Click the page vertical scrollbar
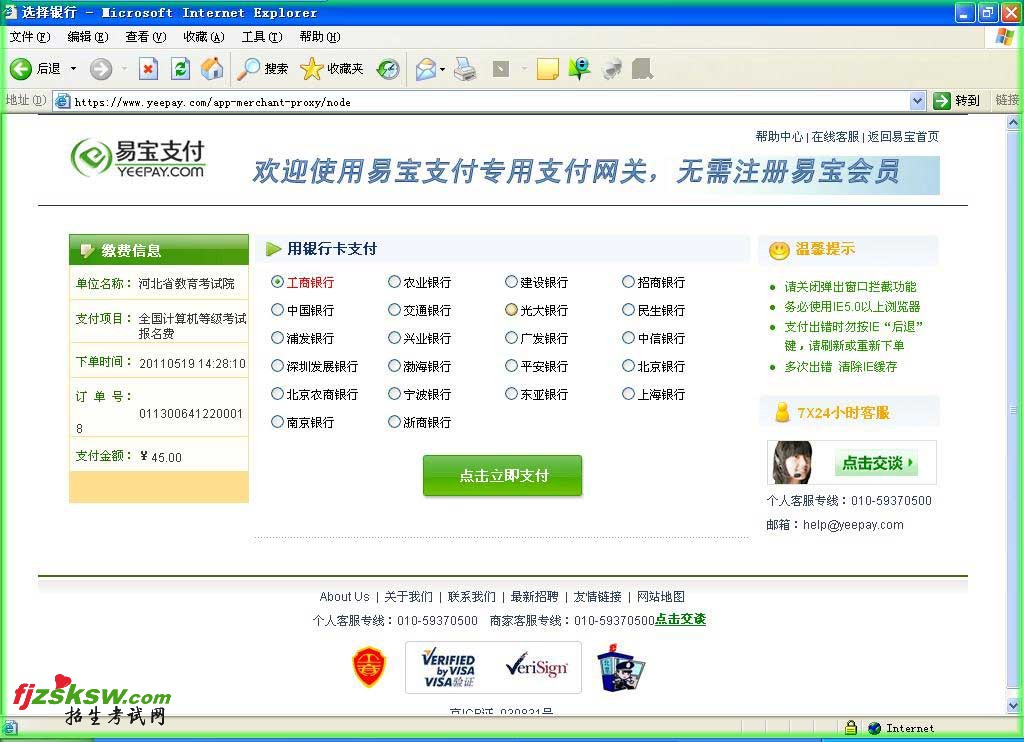 [x=1015, y=410]
